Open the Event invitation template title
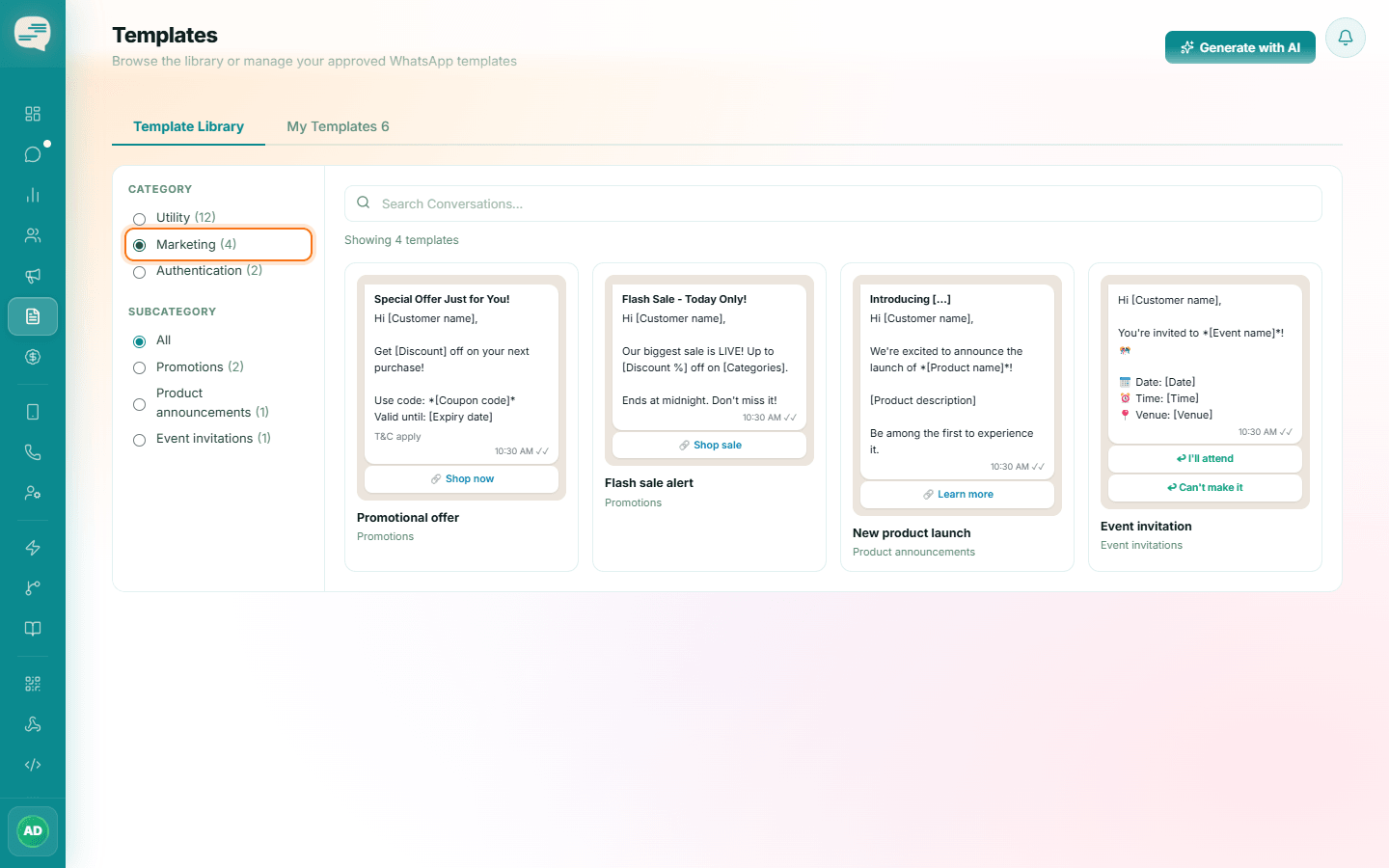This screenshot has height=868, width=1389. (x=1146, y=527)
